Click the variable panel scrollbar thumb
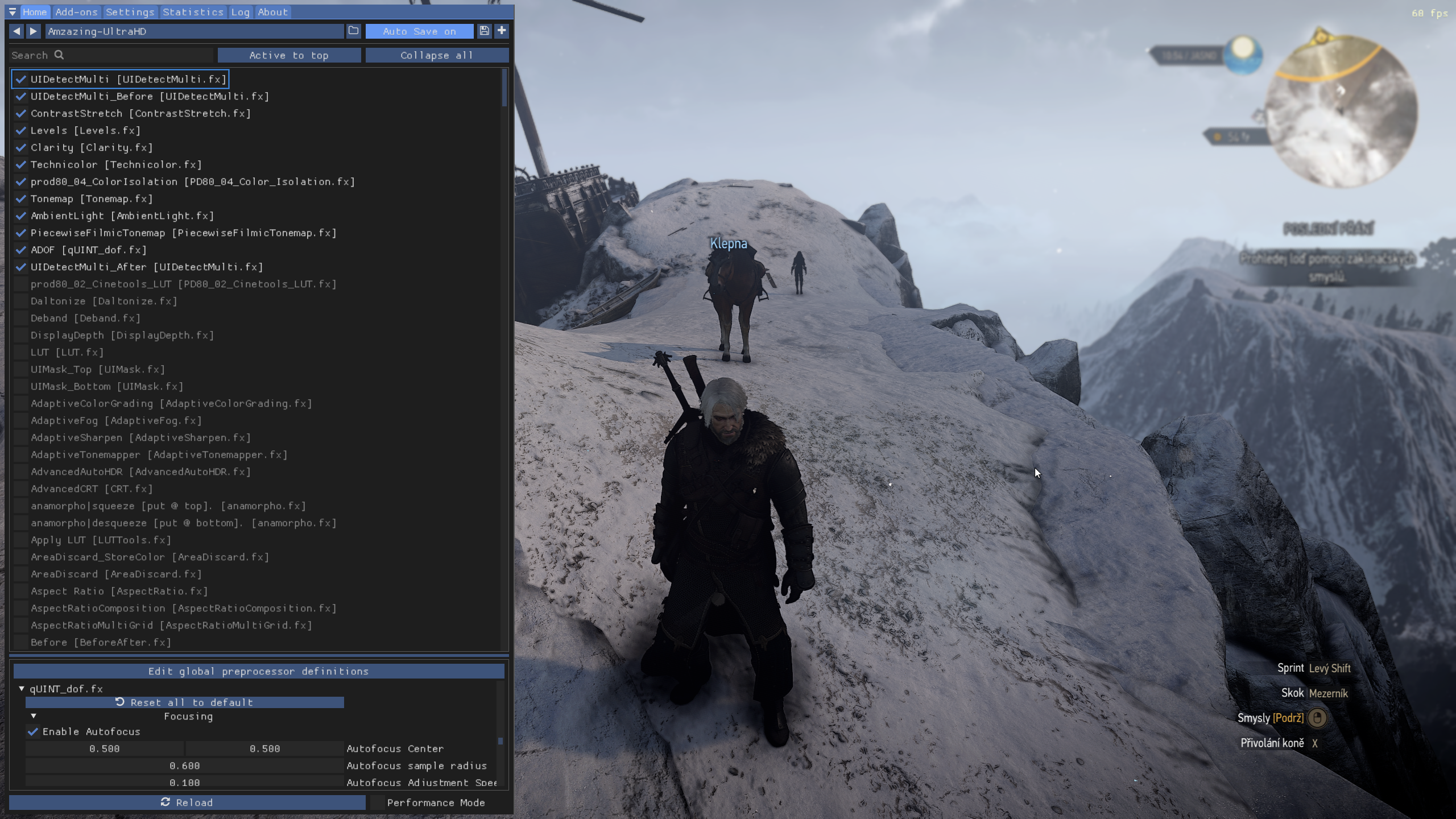The height and width of the screenshot is (819, 1456). (500, 741)
